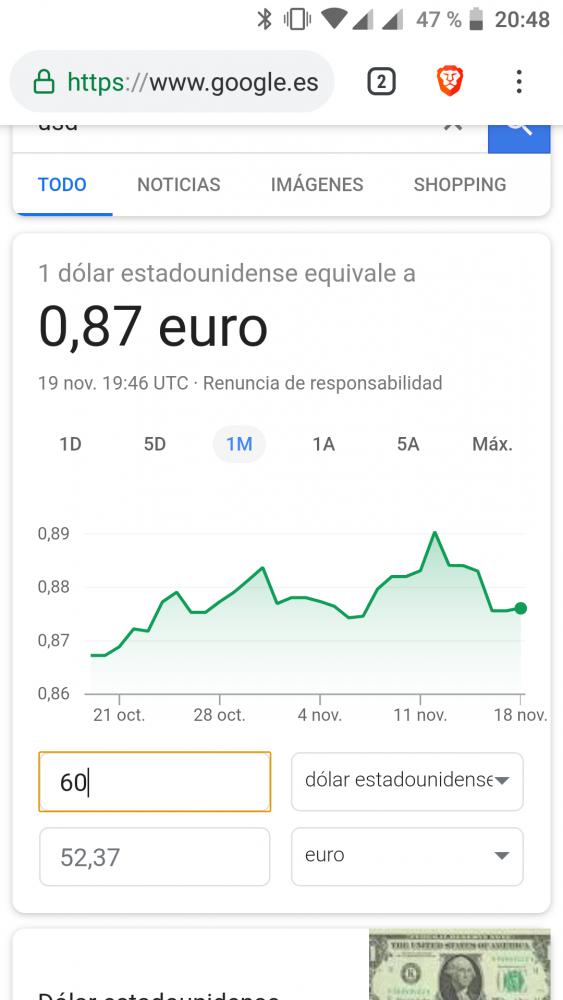Select the 5A chart range
563x1000 pixels.
408,444
